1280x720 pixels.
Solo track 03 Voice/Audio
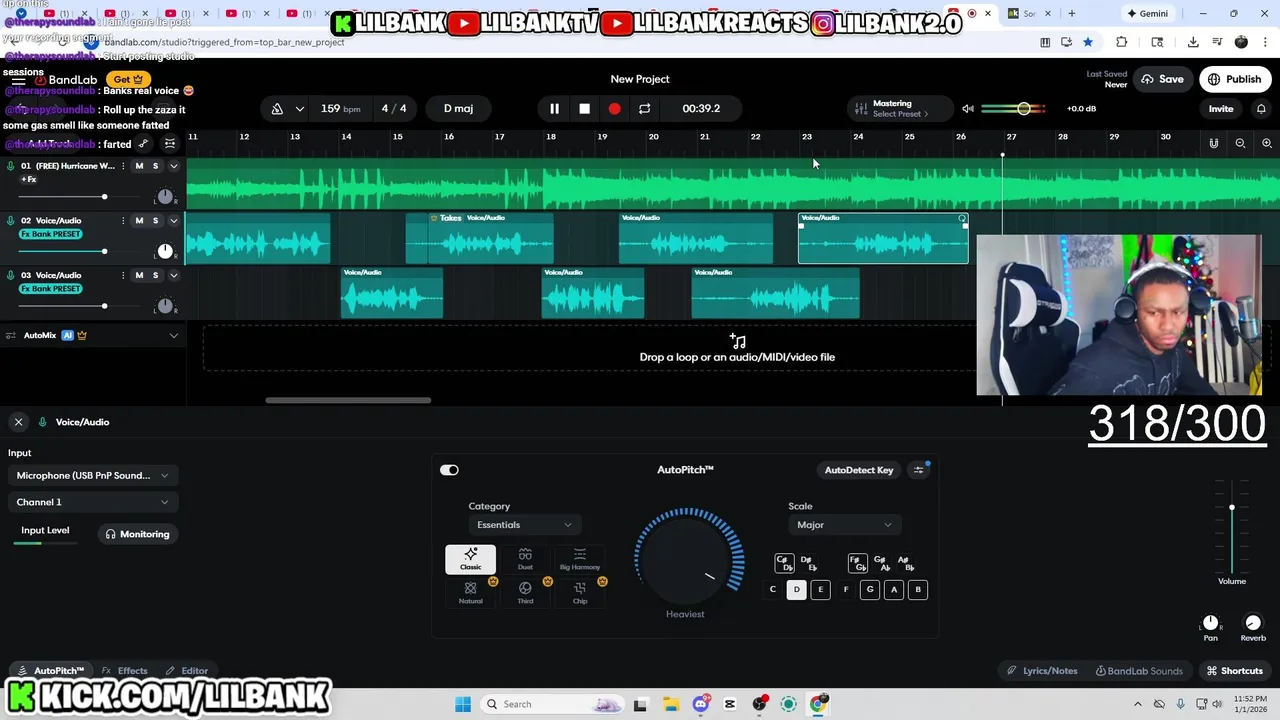[x=155, y=275]
